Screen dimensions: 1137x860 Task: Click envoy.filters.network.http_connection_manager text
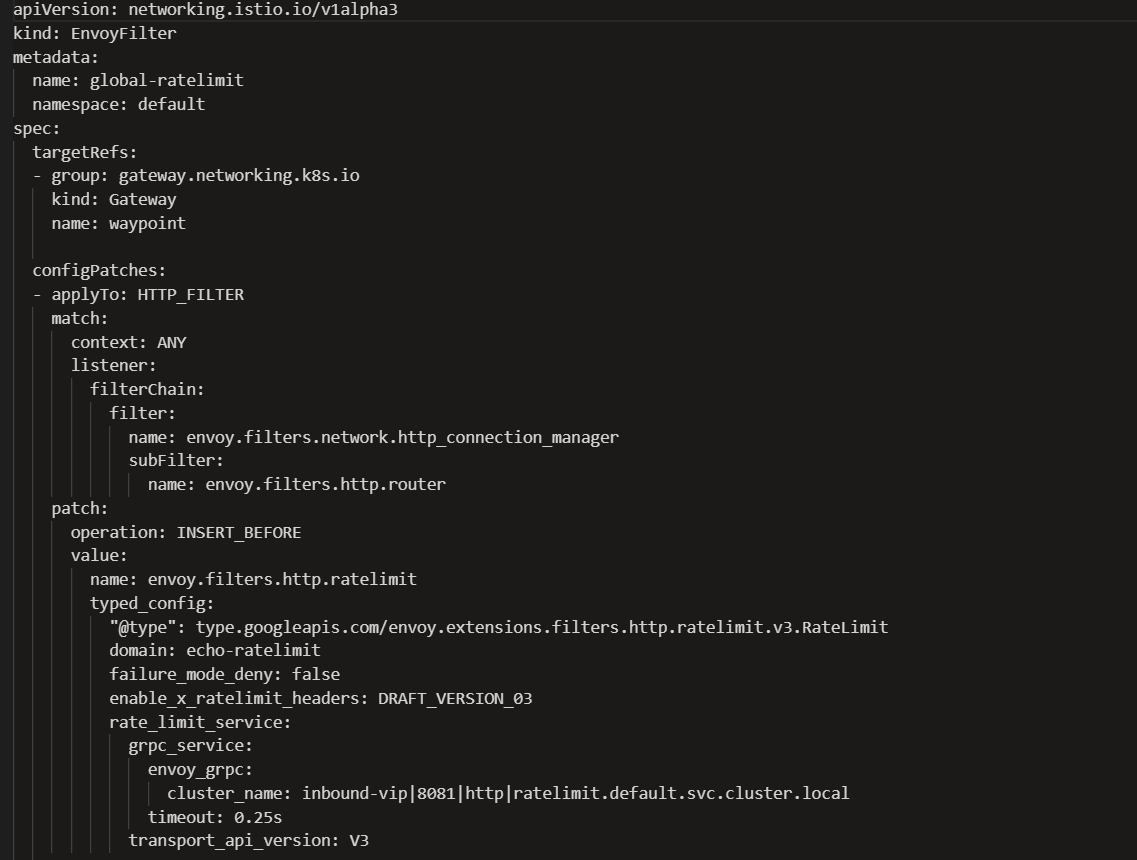point(402,437)
